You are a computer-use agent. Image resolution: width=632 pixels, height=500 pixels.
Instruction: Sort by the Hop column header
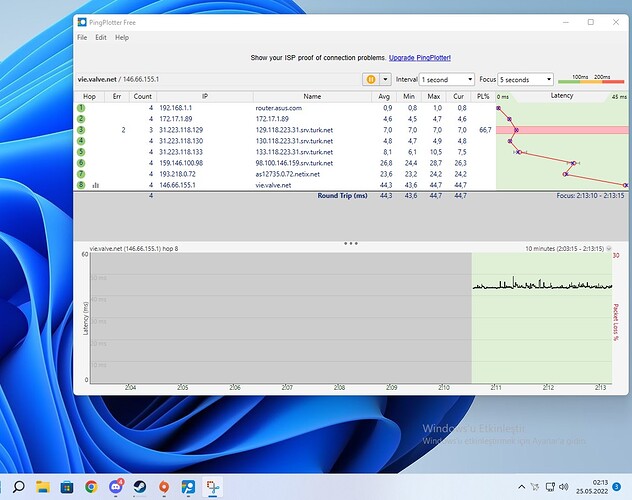tap(89, 97)
